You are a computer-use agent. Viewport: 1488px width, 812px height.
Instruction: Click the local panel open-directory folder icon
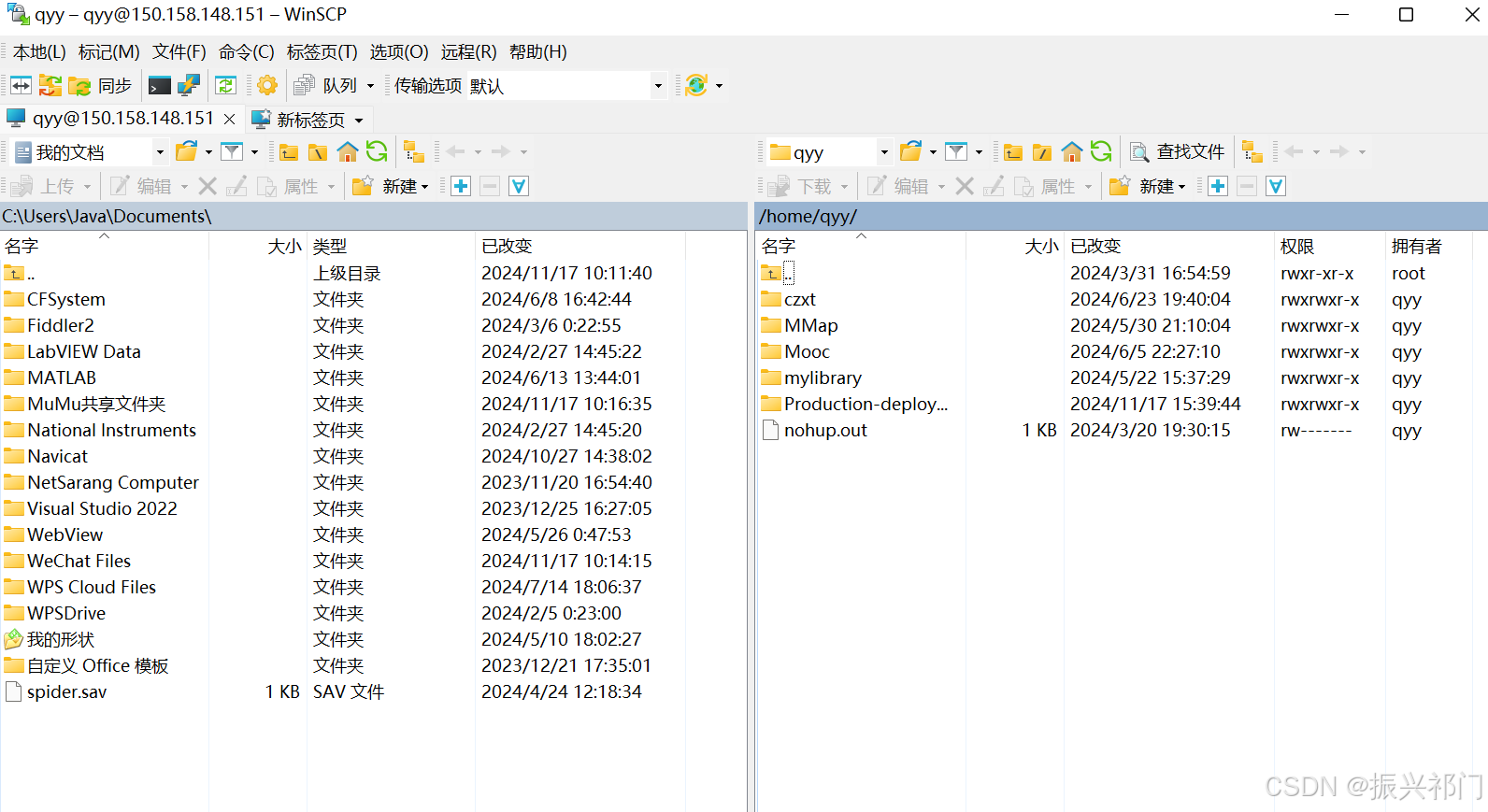(x=187, y=151)
